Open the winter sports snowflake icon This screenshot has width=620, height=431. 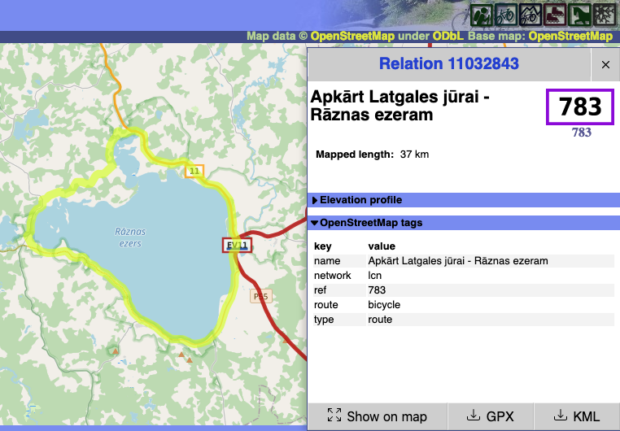[x=603, y=14]
